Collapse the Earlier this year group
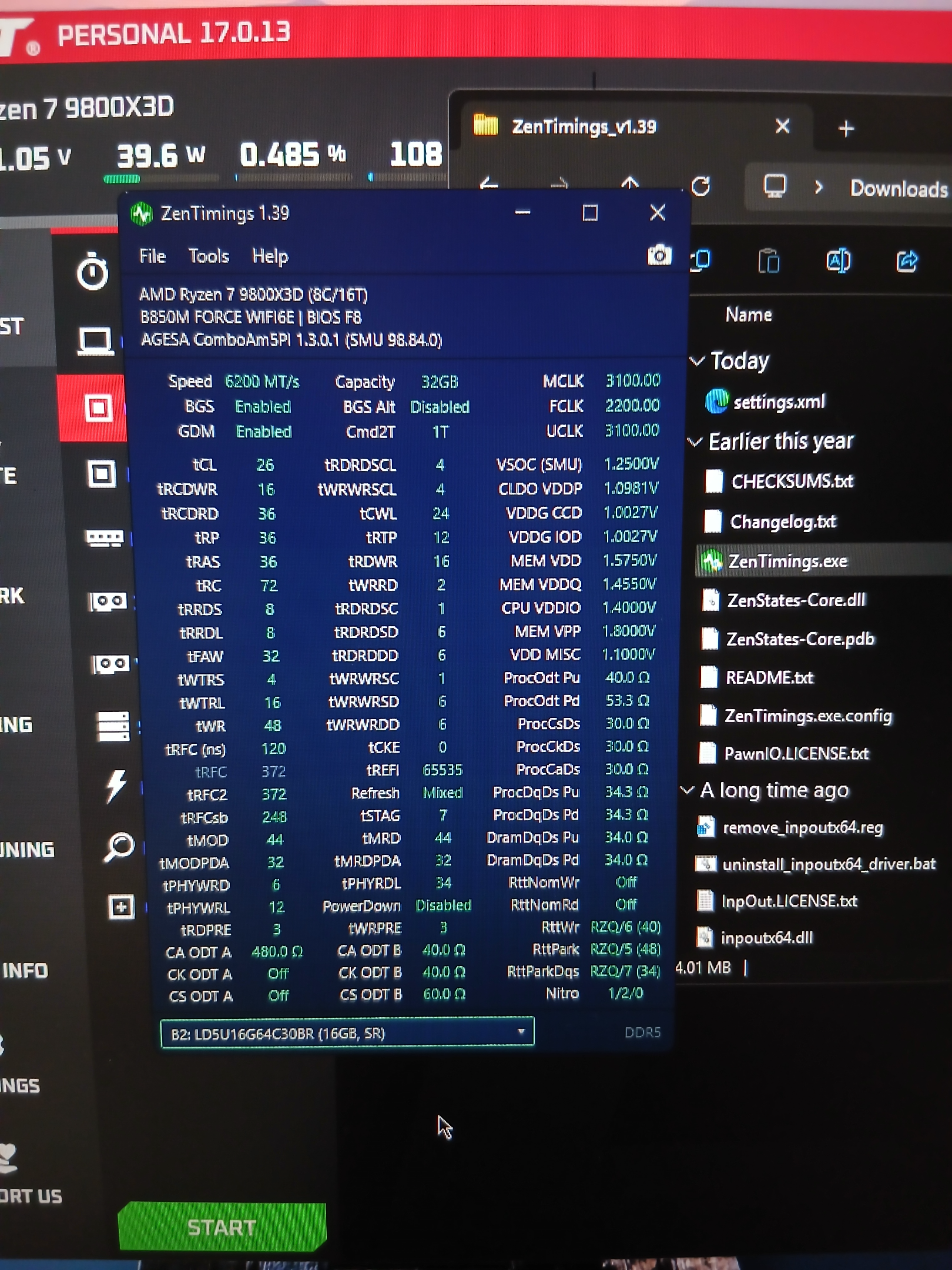 [x=695, y=442]
